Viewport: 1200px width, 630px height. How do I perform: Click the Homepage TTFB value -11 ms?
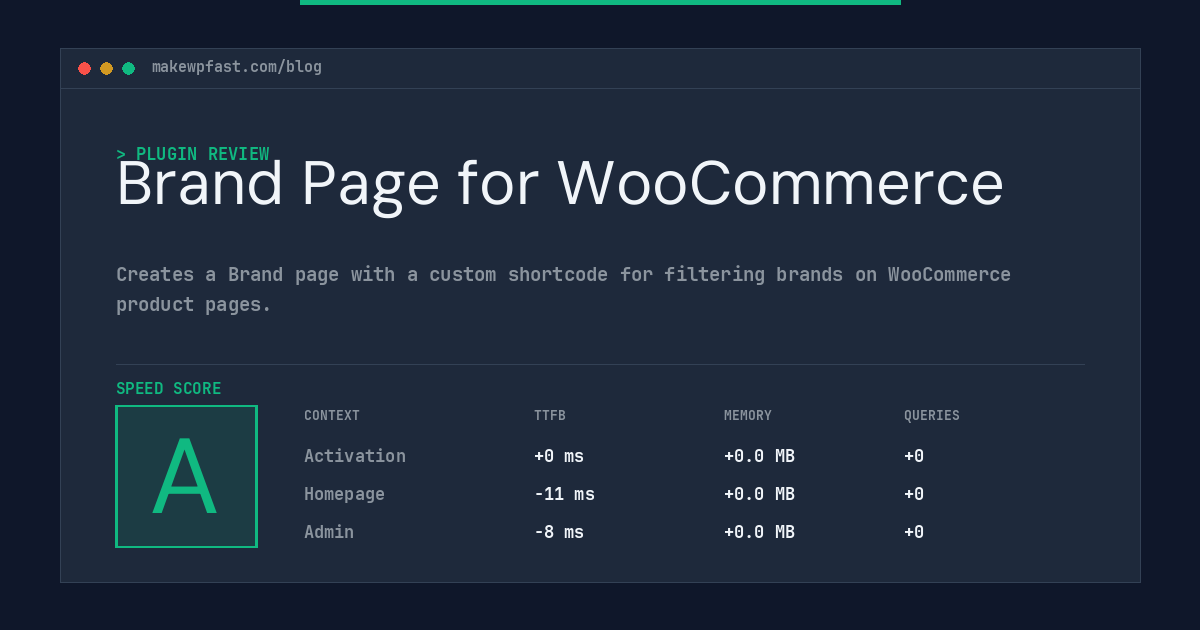564,494
